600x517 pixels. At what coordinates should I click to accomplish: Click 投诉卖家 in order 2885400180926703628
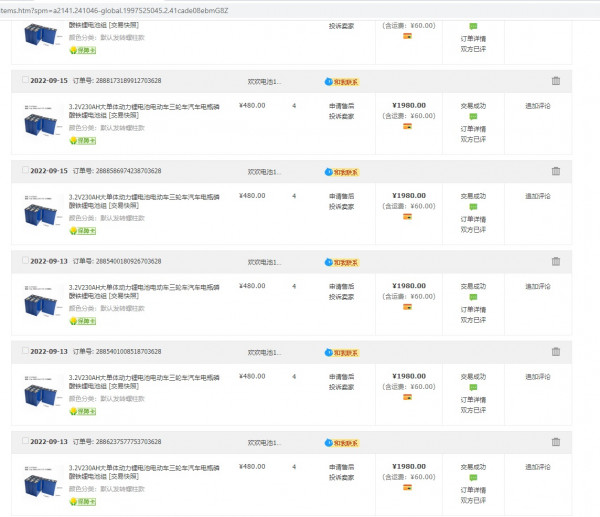click(341, 296)
